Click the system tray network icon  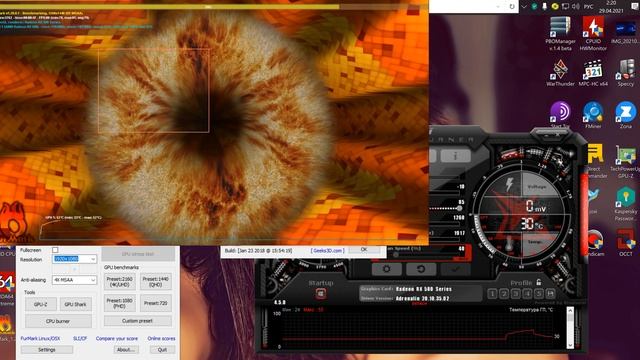click(x=566, y=7)
